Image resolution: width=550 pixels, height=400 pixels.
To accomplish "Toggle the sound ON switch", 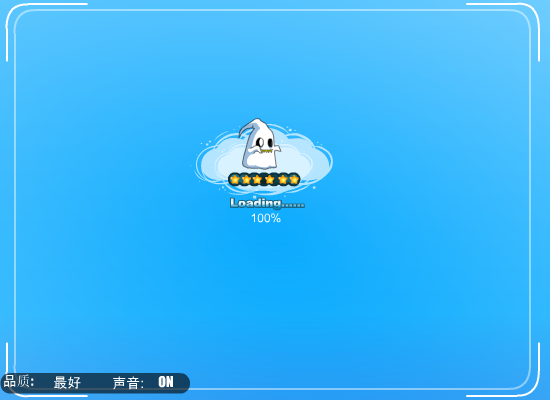I will pyautogui.click(x=166, y=382).
